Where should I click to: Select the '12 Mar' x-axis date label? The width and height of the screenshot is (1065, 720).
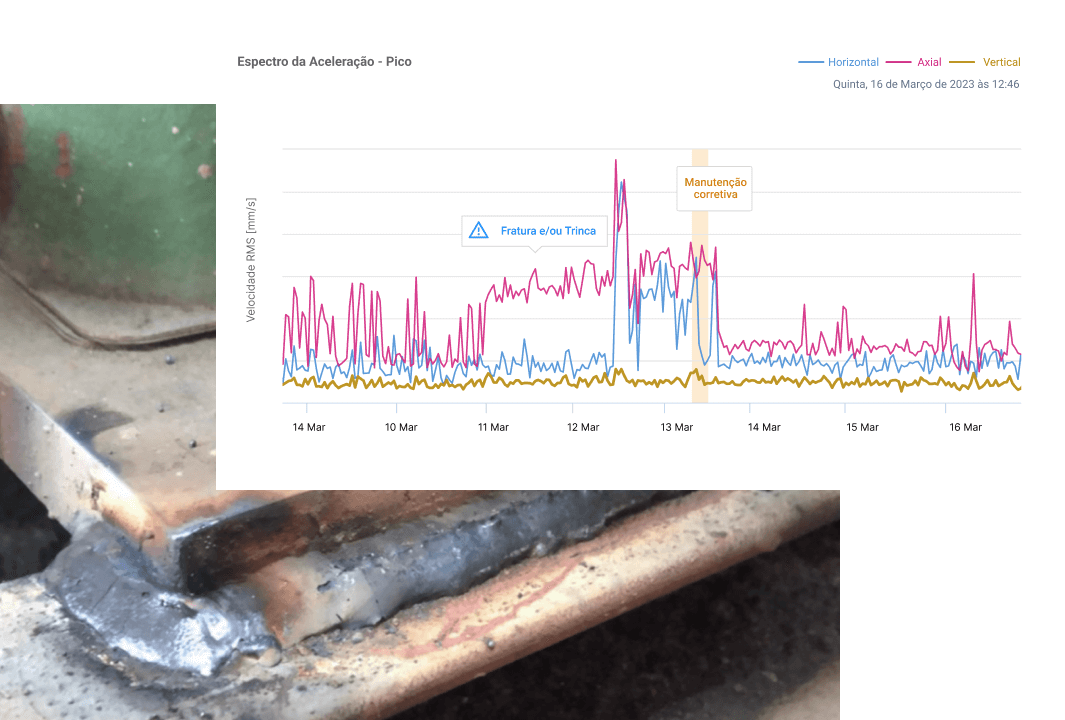(x=583, y=427)
